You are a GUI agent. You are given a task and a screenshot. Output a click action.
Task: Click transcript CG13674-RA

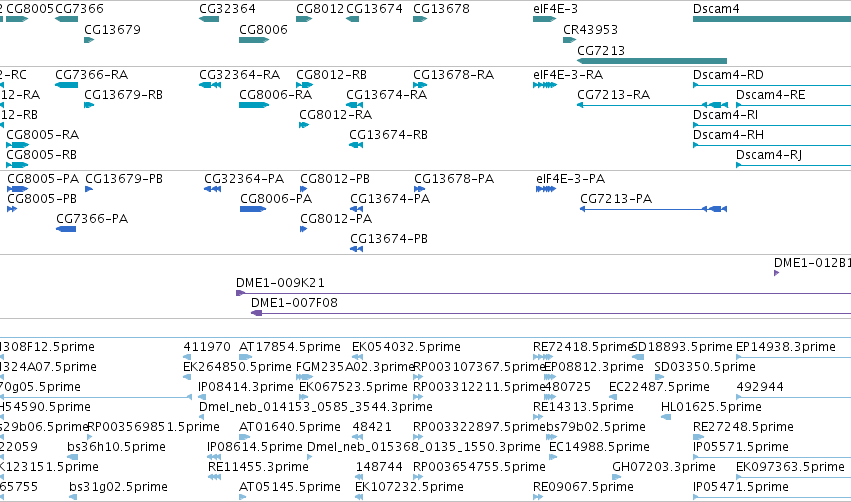(x=387, y=94)
